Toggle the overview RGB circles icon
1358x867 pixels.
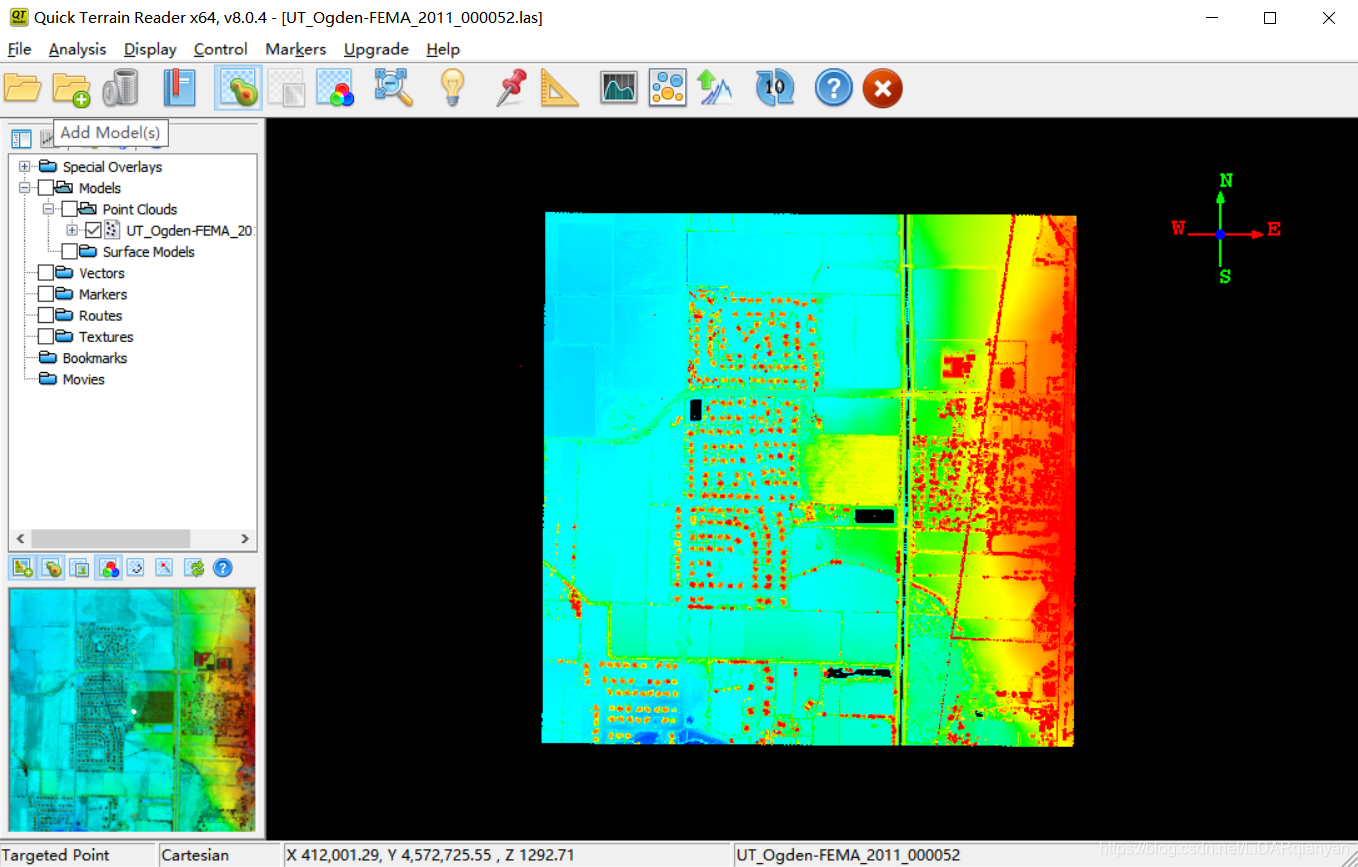[110, 568]
